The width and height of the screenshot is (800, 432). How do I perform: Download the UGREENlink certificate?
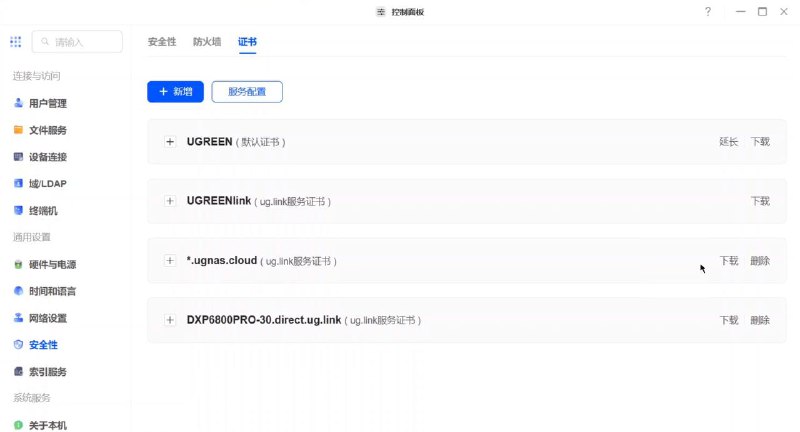pos(760,201)
